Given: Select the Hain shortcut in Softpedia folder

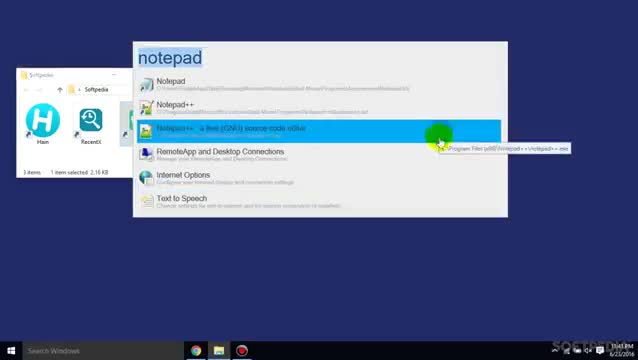Looking at the screenshot, I should tap(43, 124).
